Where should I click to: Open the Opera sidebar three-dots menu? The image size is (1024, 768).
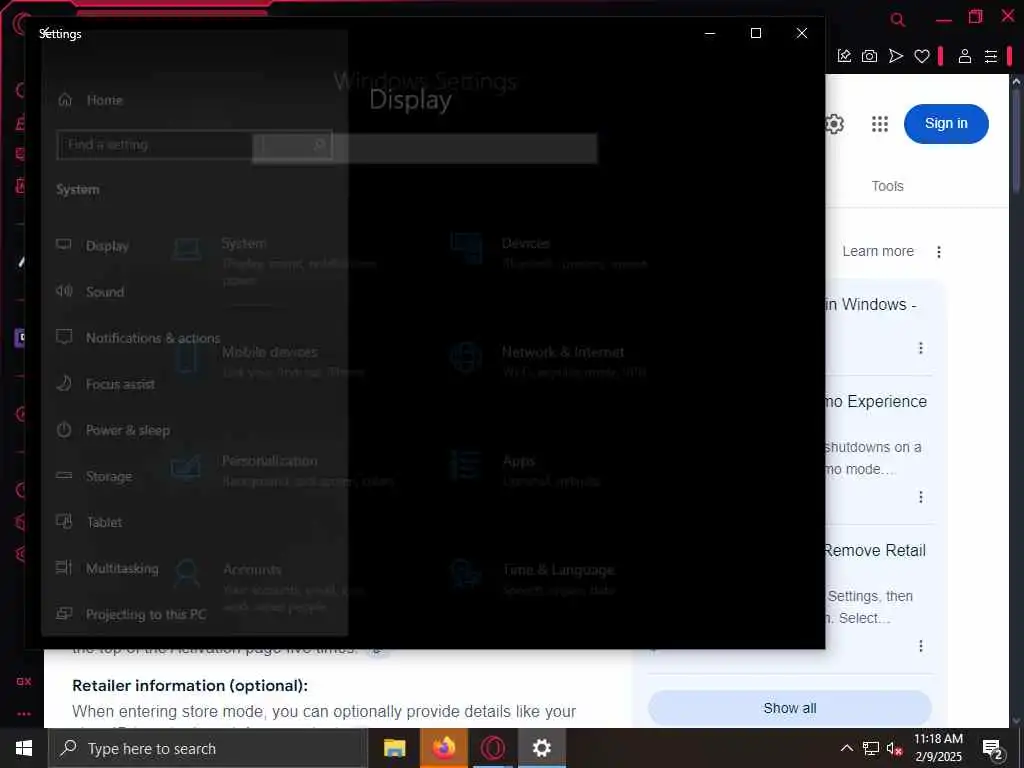coord(24,714)
